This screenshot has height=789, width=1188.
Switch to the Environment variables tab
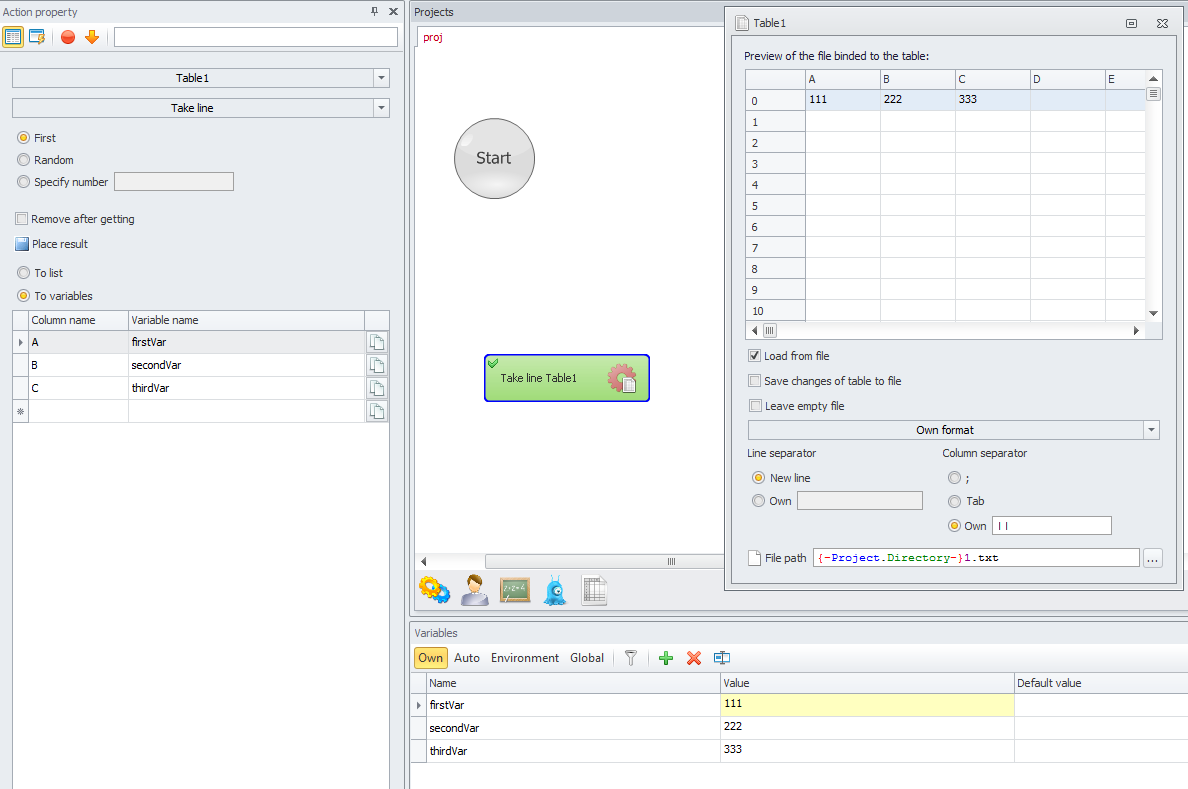pyautogui.click(x=525, y=658)
